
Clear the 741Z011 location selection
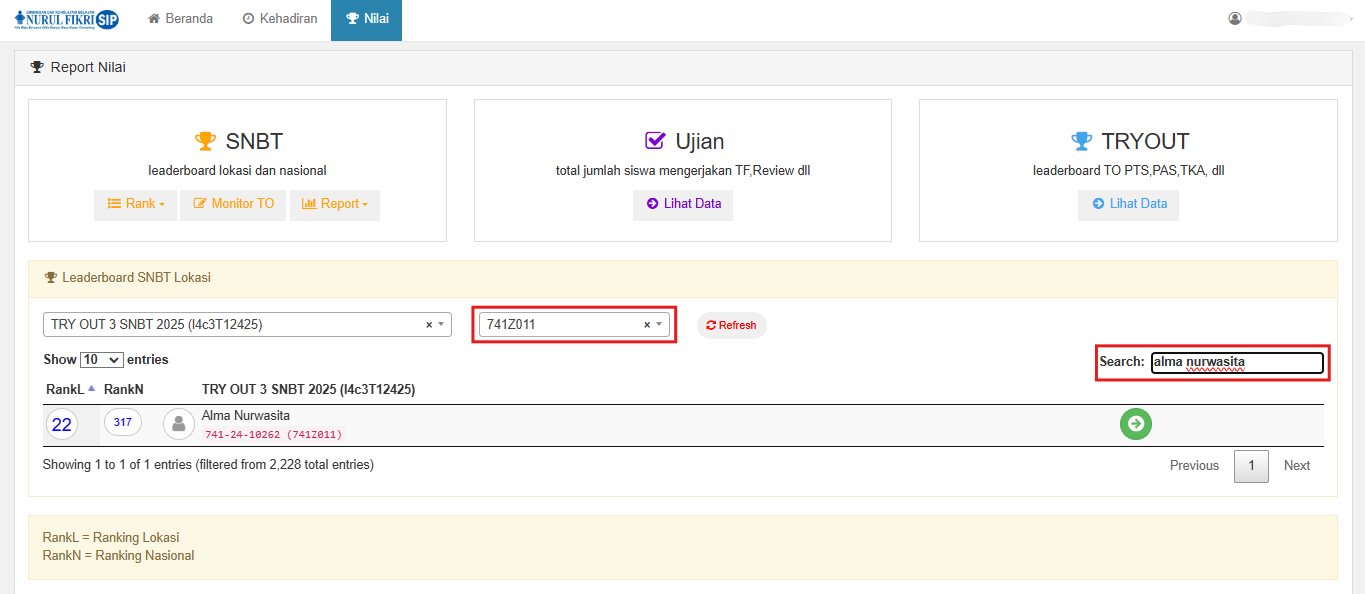646,325
